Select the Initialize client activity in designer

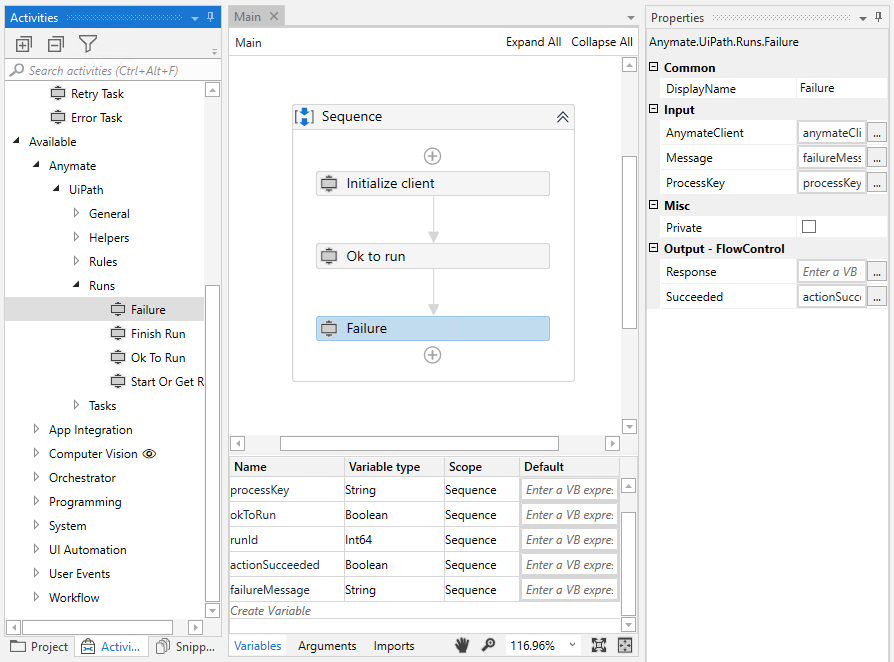coord(433,184)
